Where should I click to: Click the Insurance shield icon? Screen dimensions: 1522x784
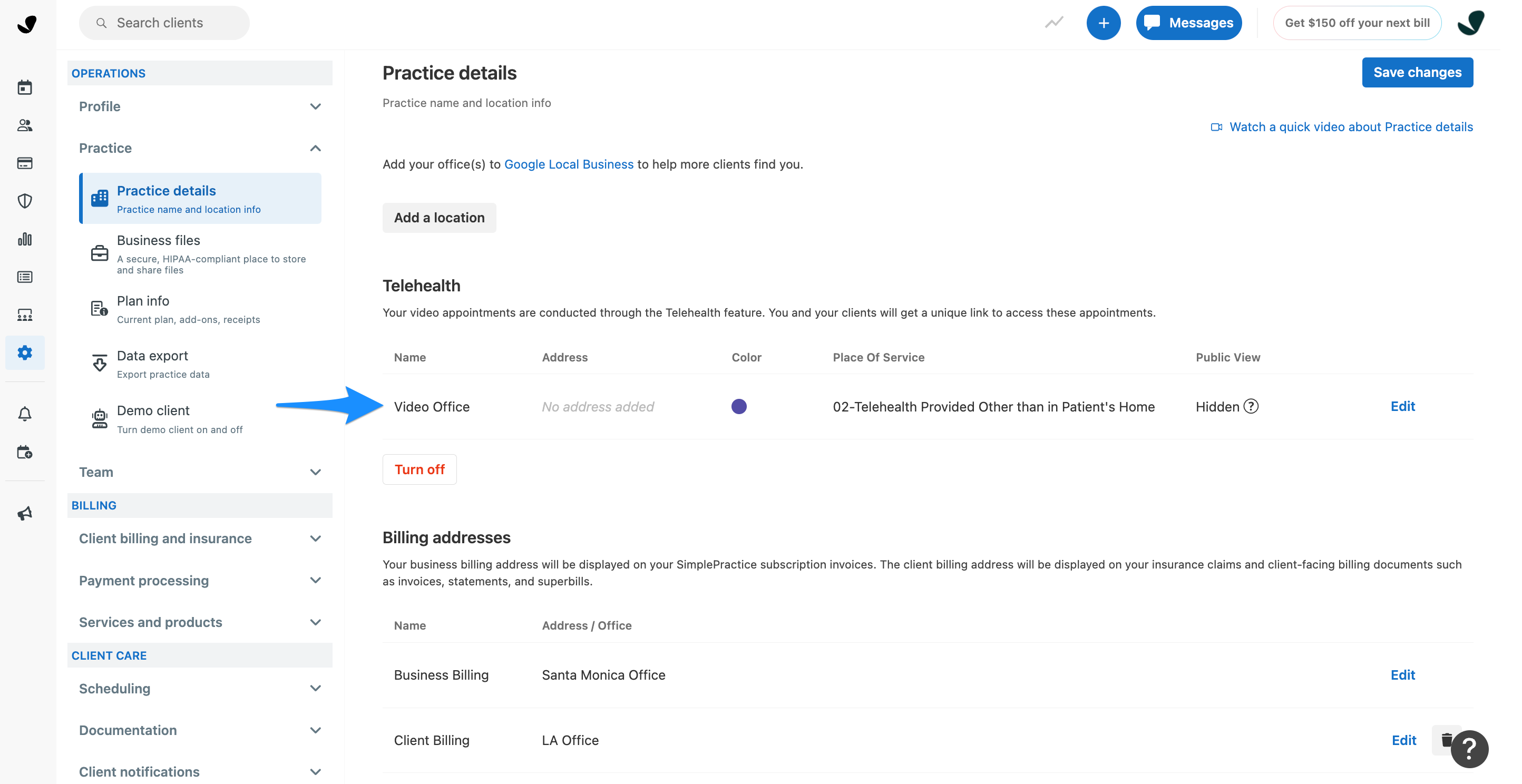coord(25,201)
